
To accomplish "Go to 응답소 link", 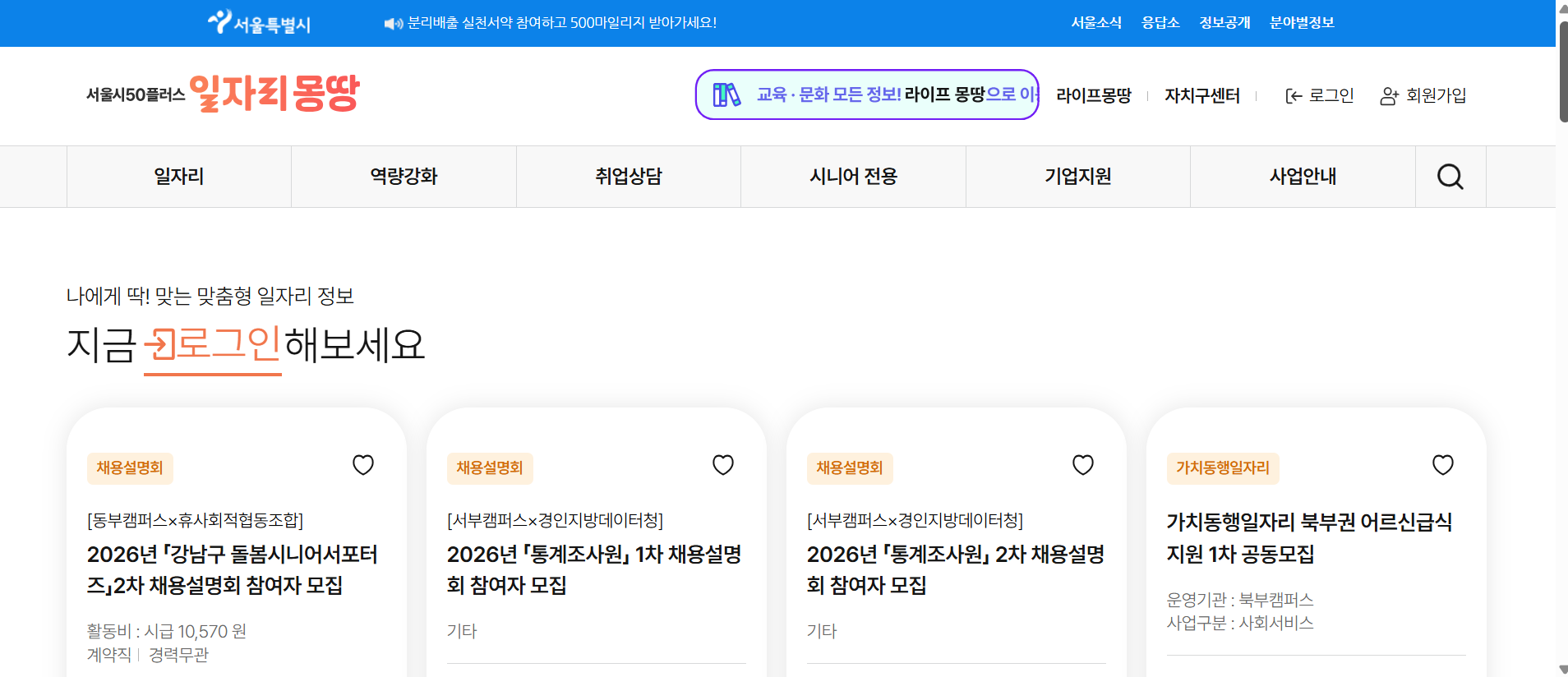I will (x=1160, y=23).
